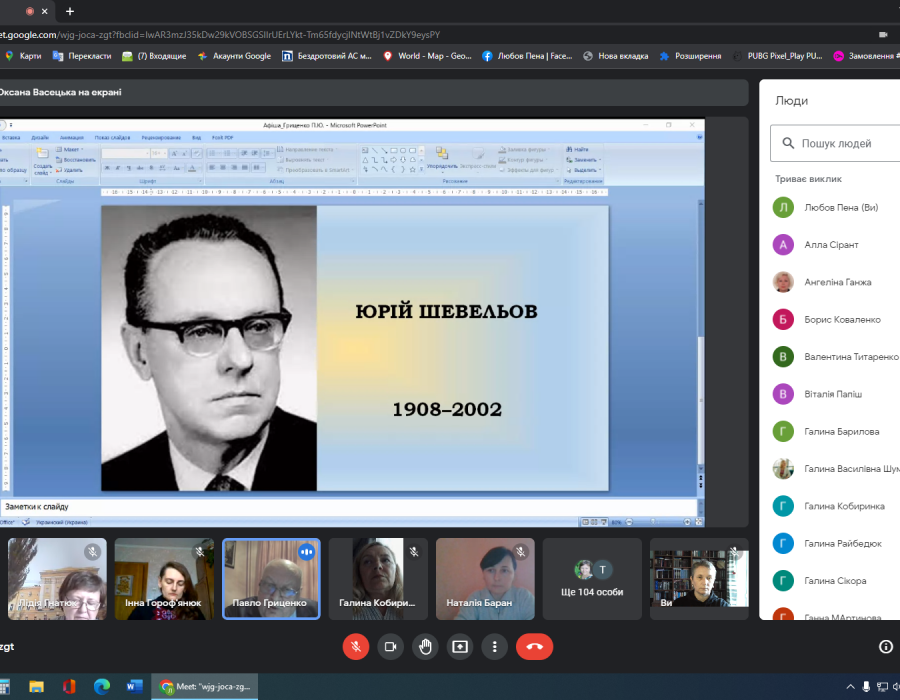This screenshot has width=900, height=700.
Task: Raise hand in the meeting
Action: pos(425,646)
